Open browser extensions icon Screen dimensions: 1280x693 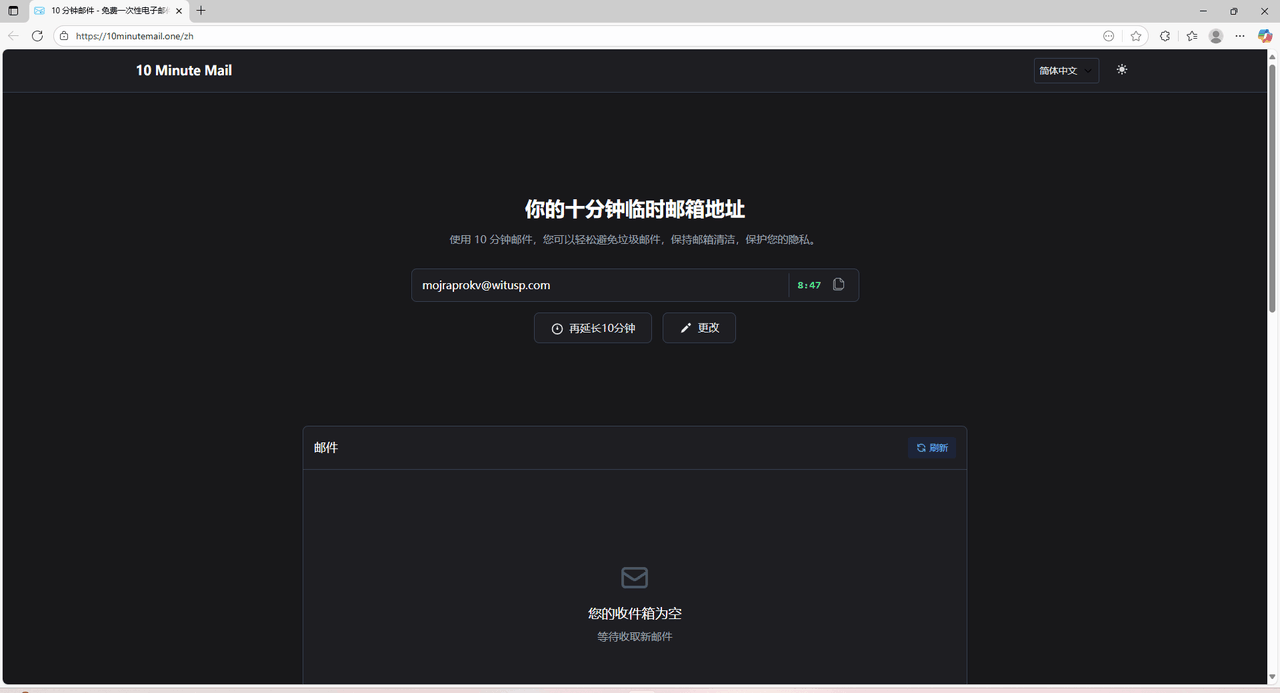pos(1165,35)
